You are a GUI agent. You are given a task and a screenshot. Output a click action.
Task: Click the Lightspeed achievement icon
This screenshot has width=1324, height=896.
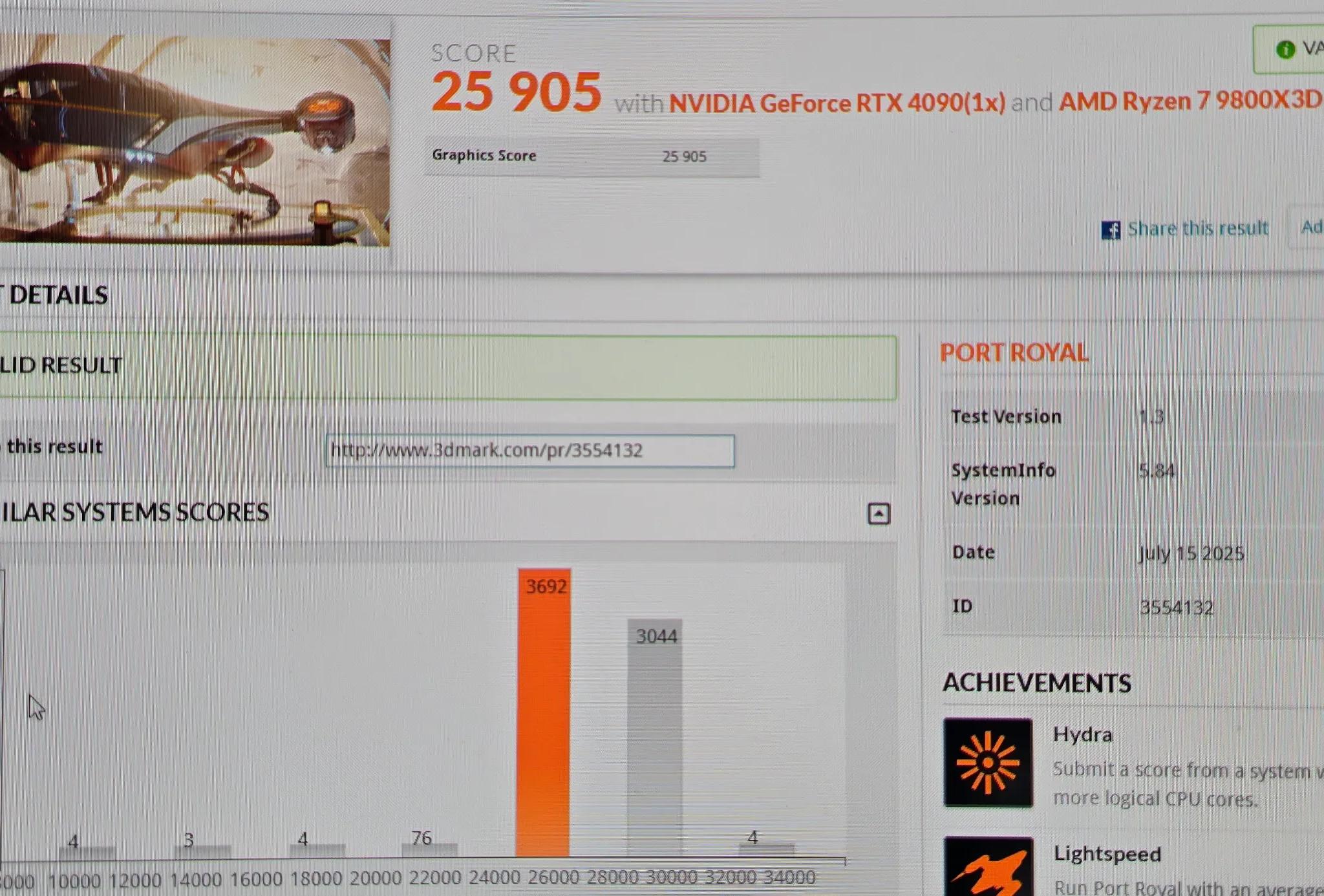click(987, 866)
